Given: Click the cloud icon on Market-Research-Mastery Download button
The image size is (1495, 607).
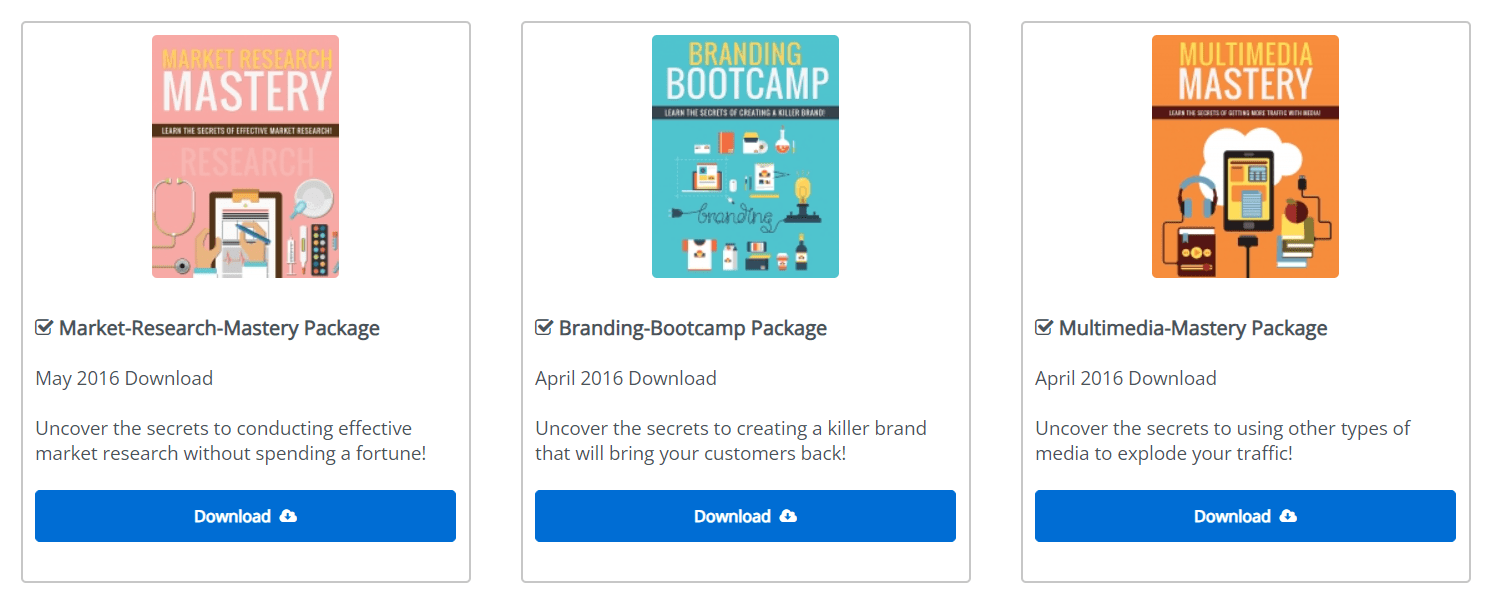Looking at the screenshot, I should click(288, 516).
